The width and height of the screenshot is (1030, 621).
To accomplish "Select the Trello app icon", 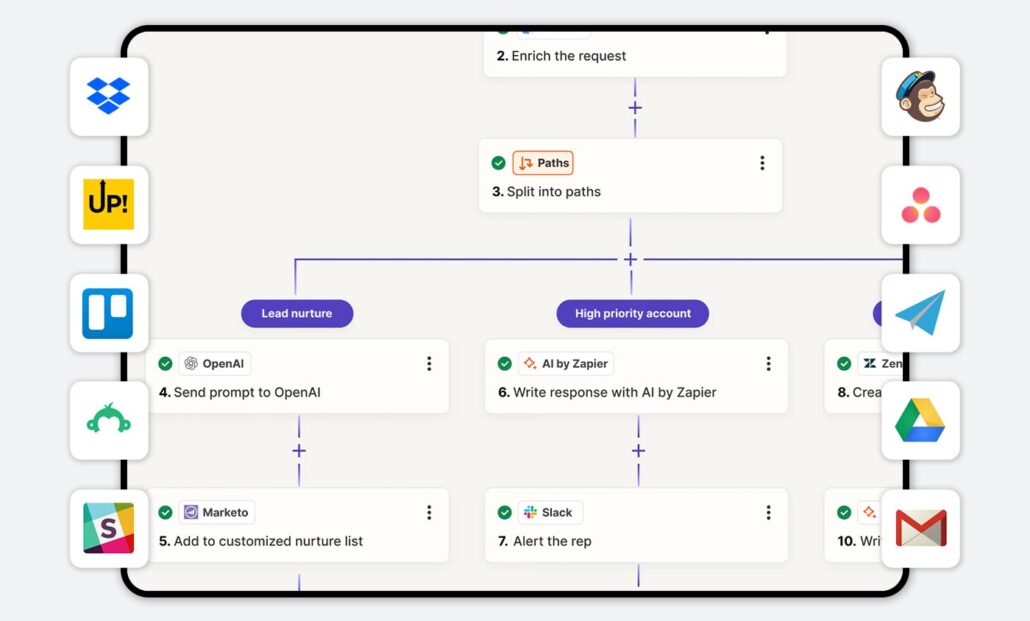I will (108, 313).
